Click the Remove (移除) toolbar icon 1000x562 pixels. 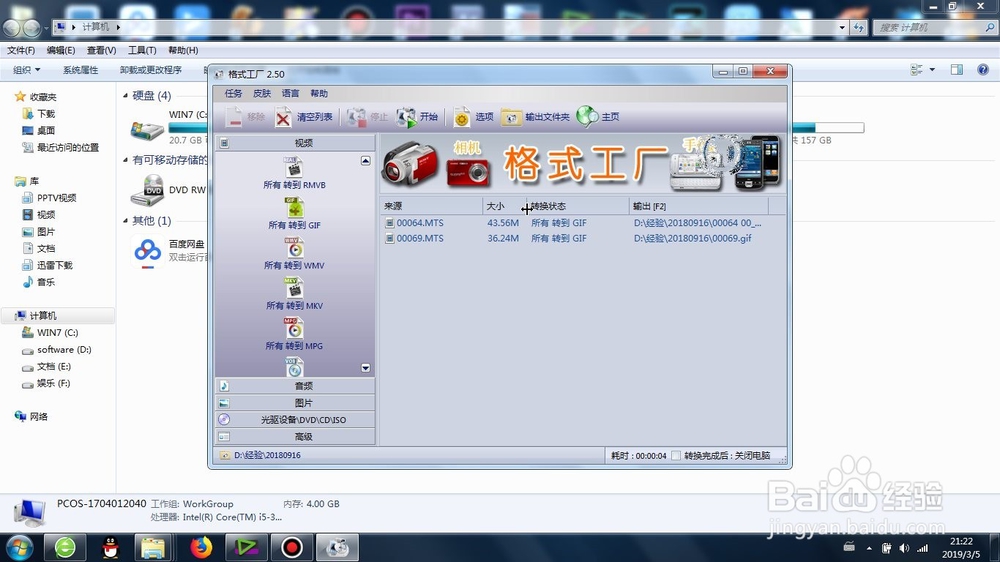pyautogui.click(x=234, y=117)
